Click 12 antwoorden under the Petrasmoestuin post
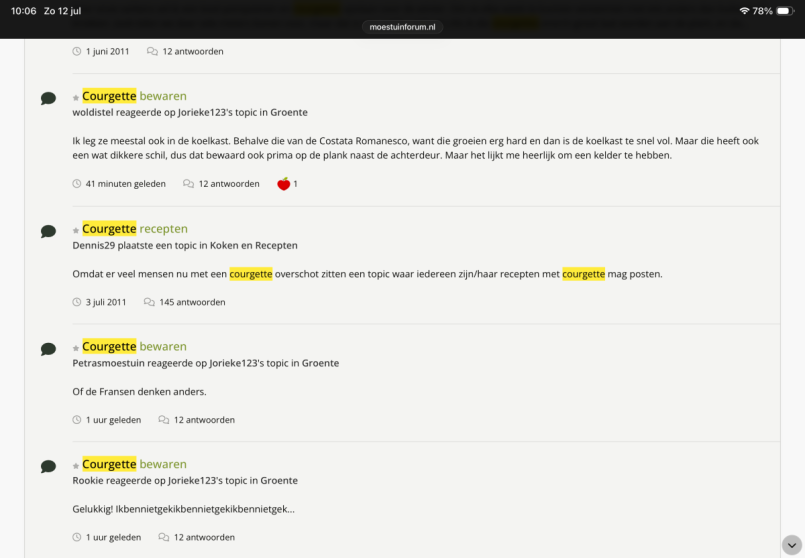 tap(204, 420)
